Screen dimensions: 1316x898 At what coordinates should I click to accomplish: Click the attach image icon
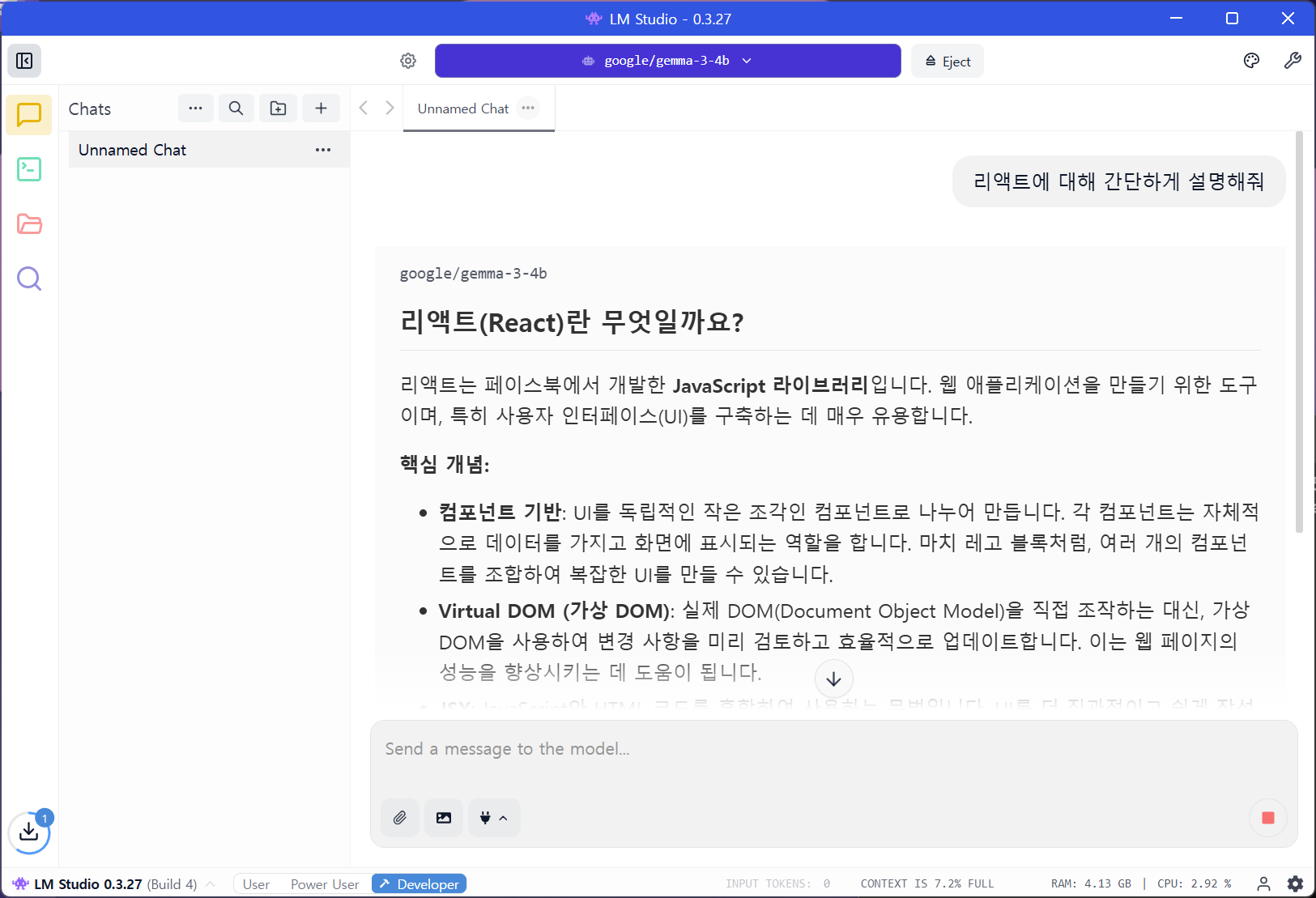pyautogui.click(x=444, y=818)
